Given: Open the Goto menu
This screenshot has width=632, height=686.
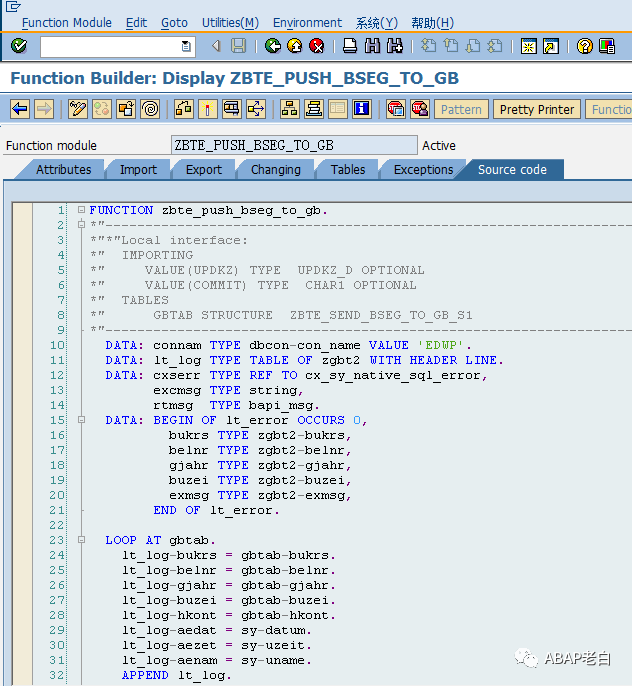Looking at the screenshot, I should [x=174, y=23].
